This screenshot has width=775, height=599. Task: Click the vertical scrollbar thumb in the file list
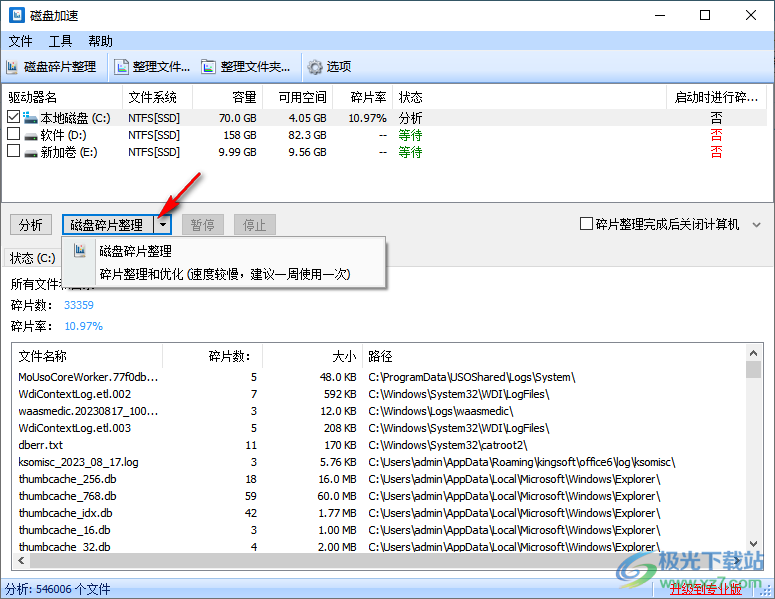pyautogui.click(x=753, y=370)
